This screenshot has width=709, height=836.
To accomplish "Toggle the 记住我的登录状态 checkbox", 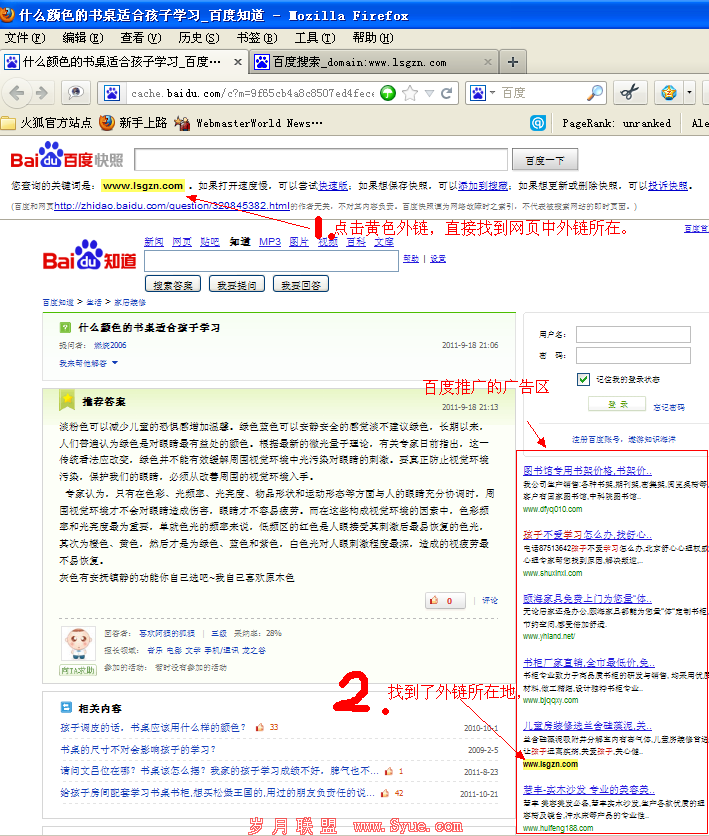I will (583, 380).
